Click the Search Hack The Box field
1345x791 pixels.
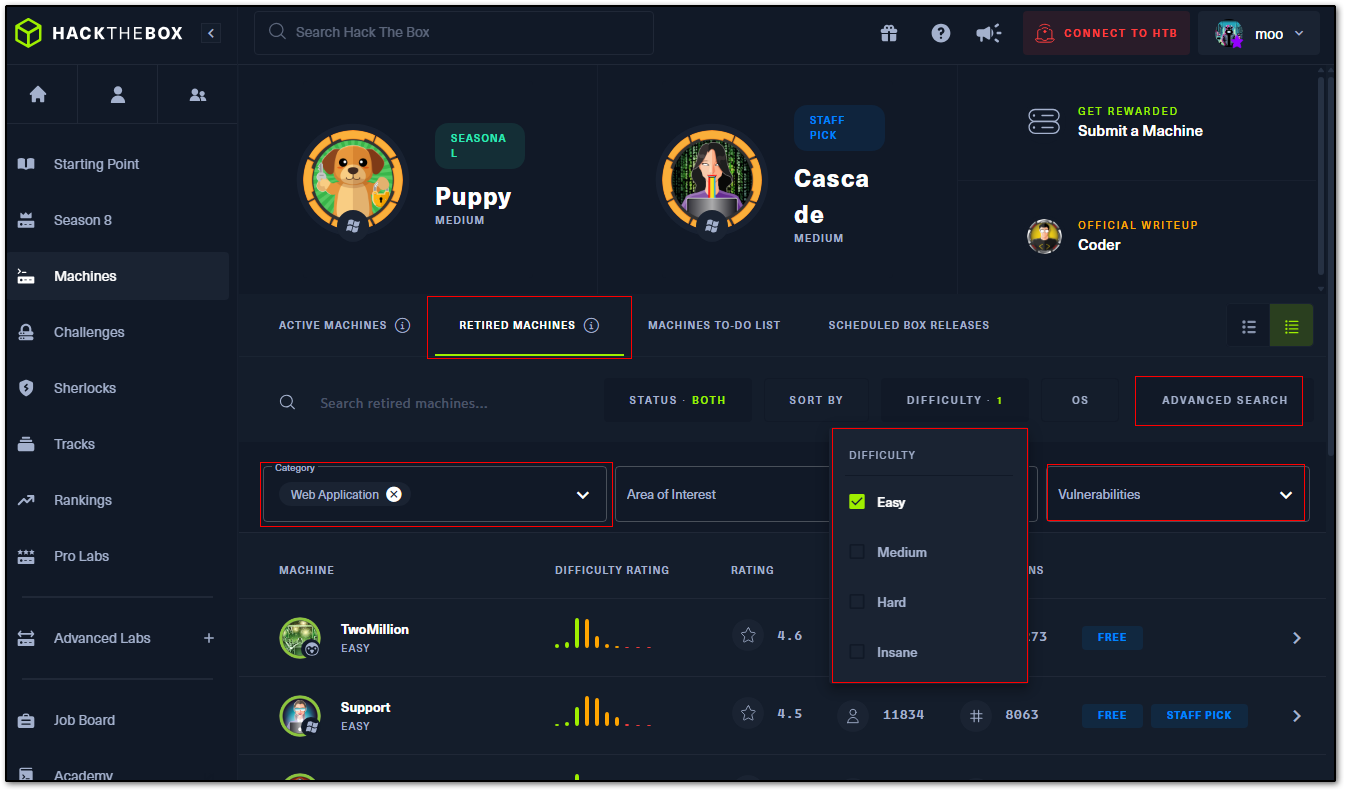[x=454, y=33]
